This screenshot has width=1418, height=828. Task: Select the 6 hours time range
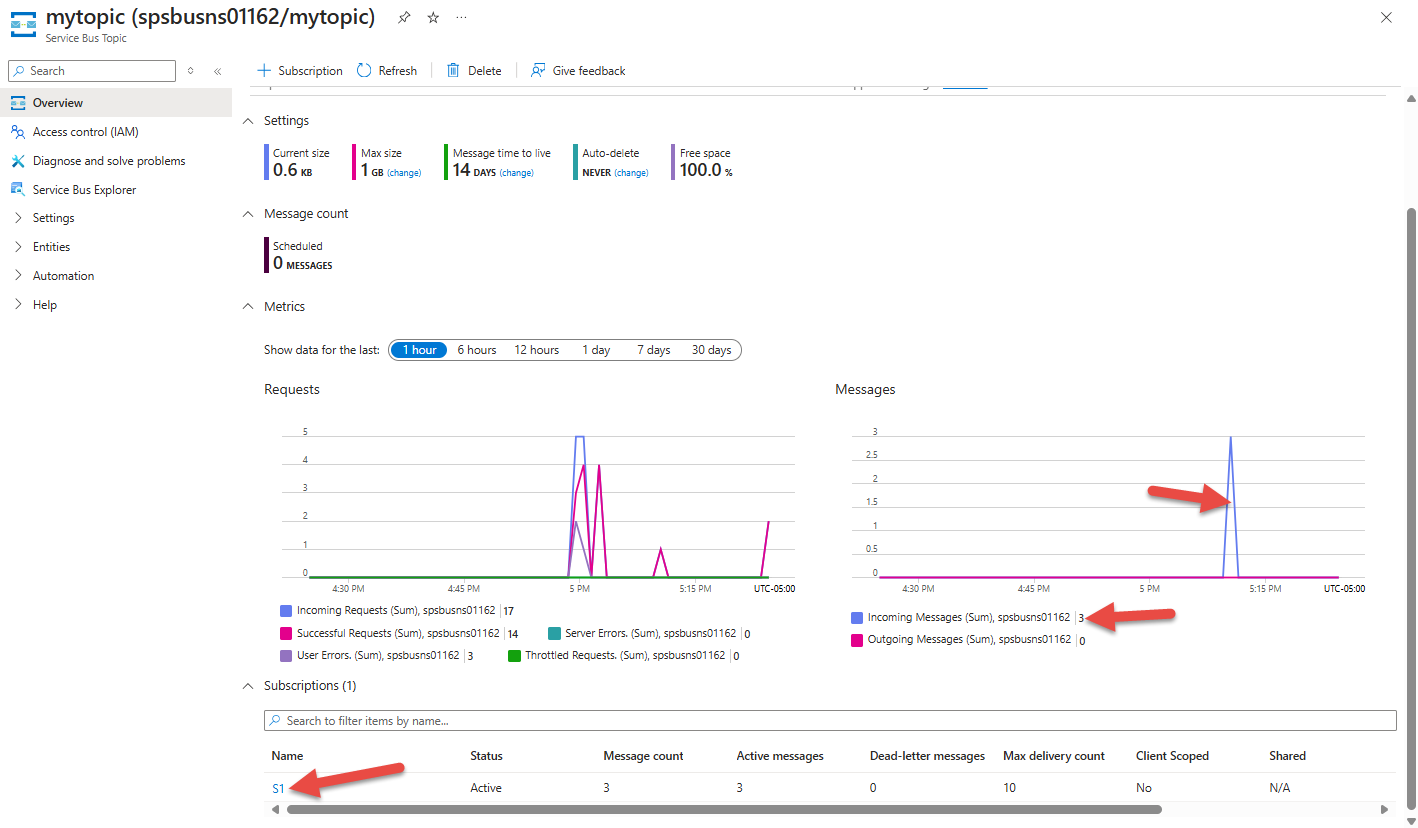click(477, 350)
